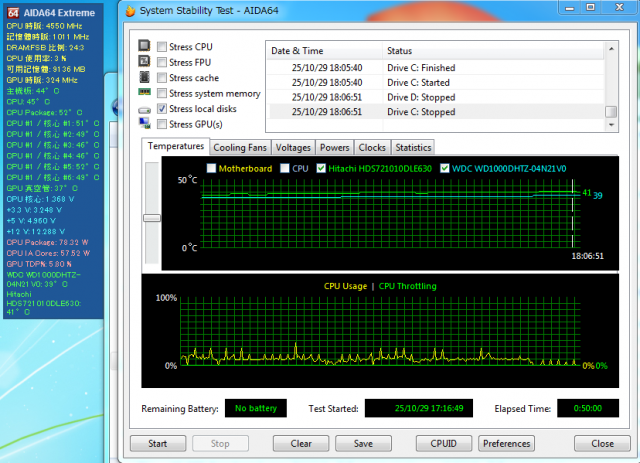Click the Elapsed Time 0:50:00 field

click(x=588, y=408)
